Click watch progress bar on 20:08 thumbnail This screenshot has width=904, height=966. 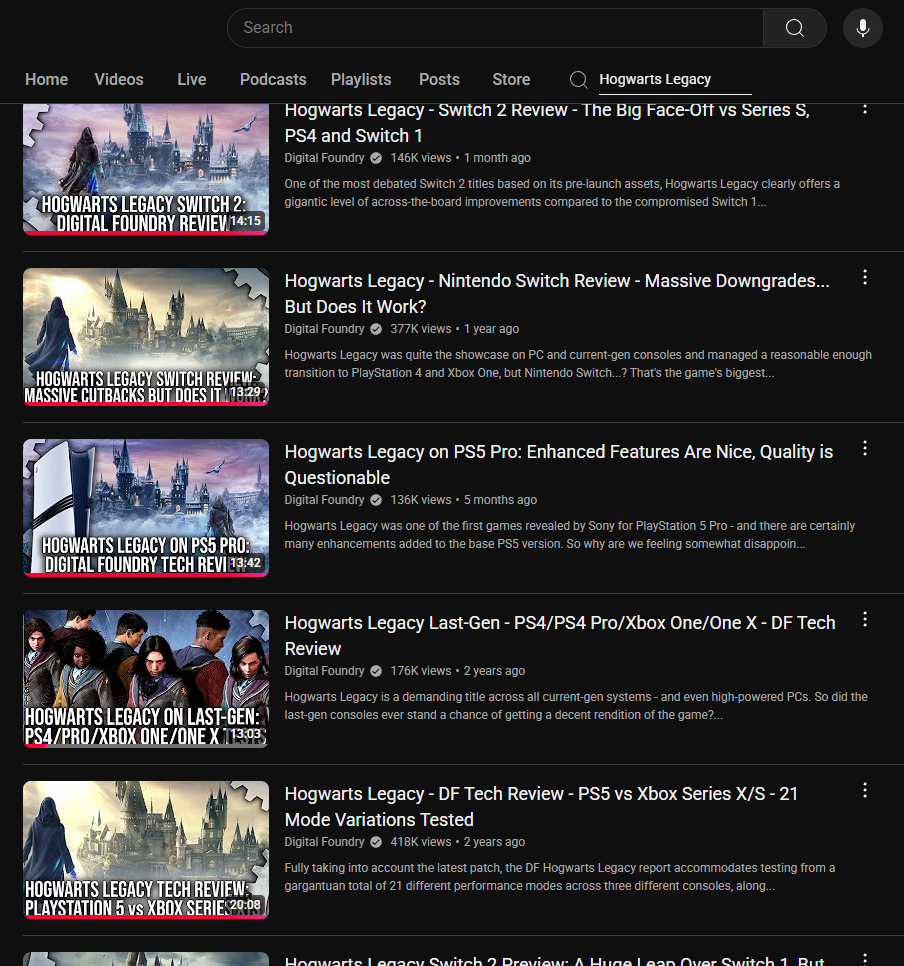(146, 917)
